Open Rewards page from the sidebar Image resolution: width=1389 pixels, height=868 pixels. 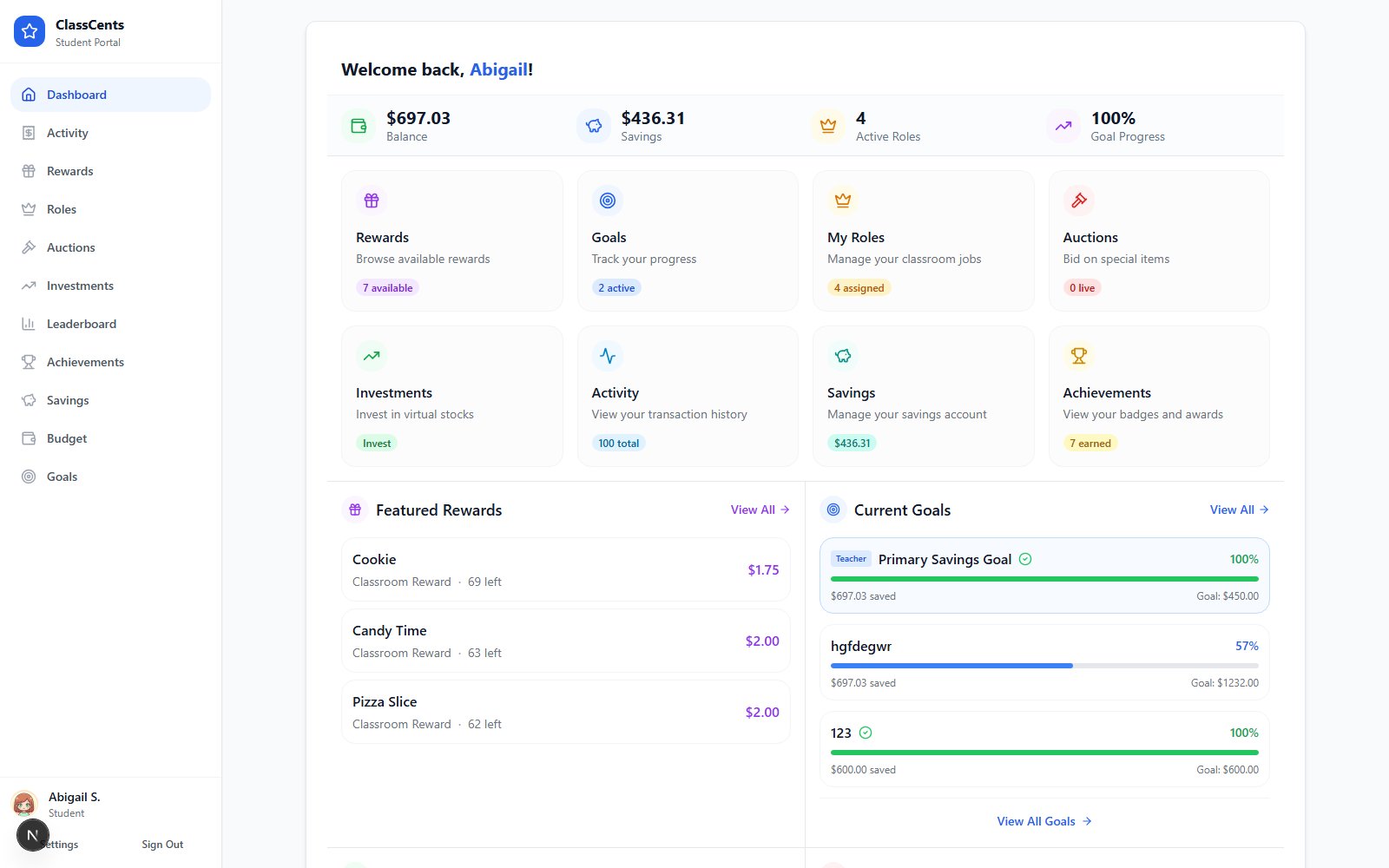110,171
